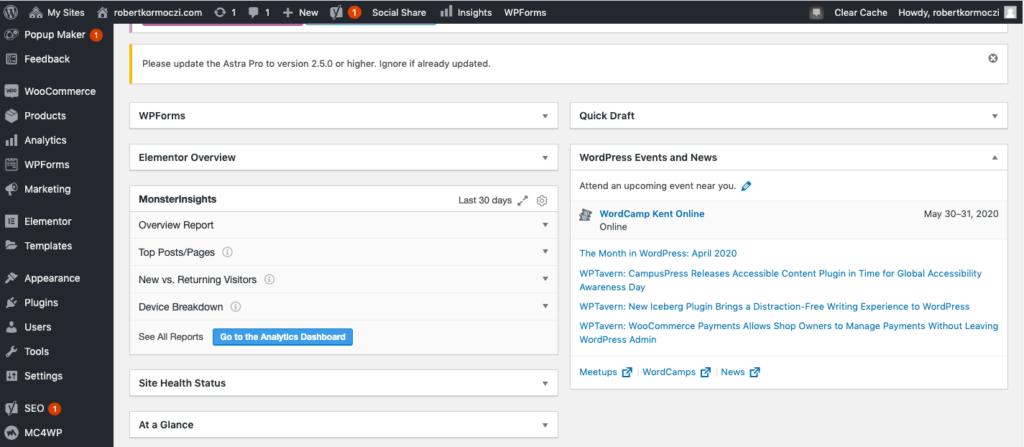1024x447 pixels.
Task: Dismiss the Astra Pro update notice
Action: click(993, 58)
